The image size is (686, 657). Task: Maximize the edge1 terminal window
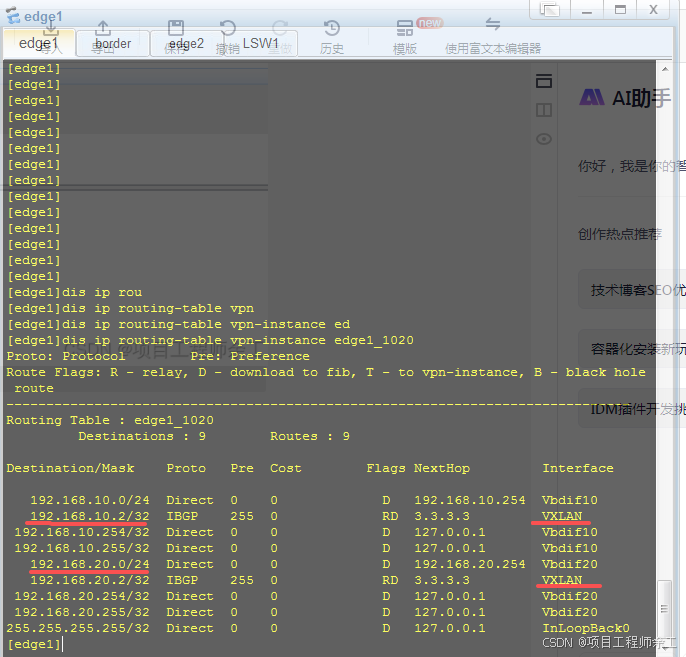[620, 10]
